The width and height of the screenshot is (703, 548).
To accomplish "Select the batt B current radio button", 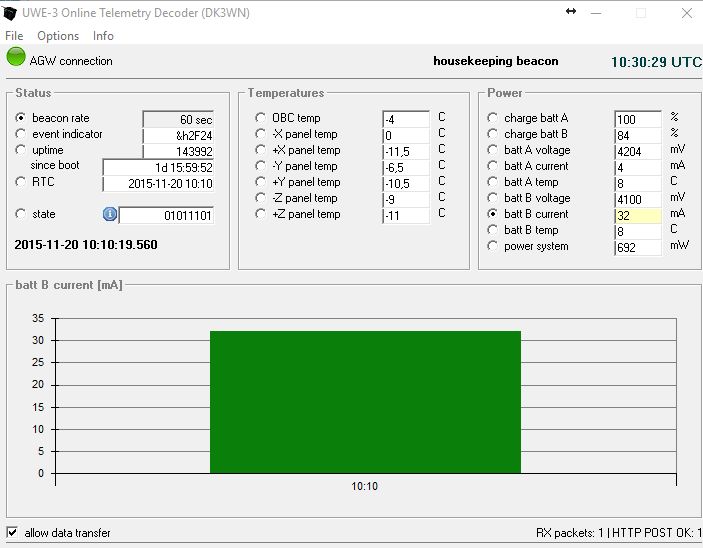I will (492, 214).
